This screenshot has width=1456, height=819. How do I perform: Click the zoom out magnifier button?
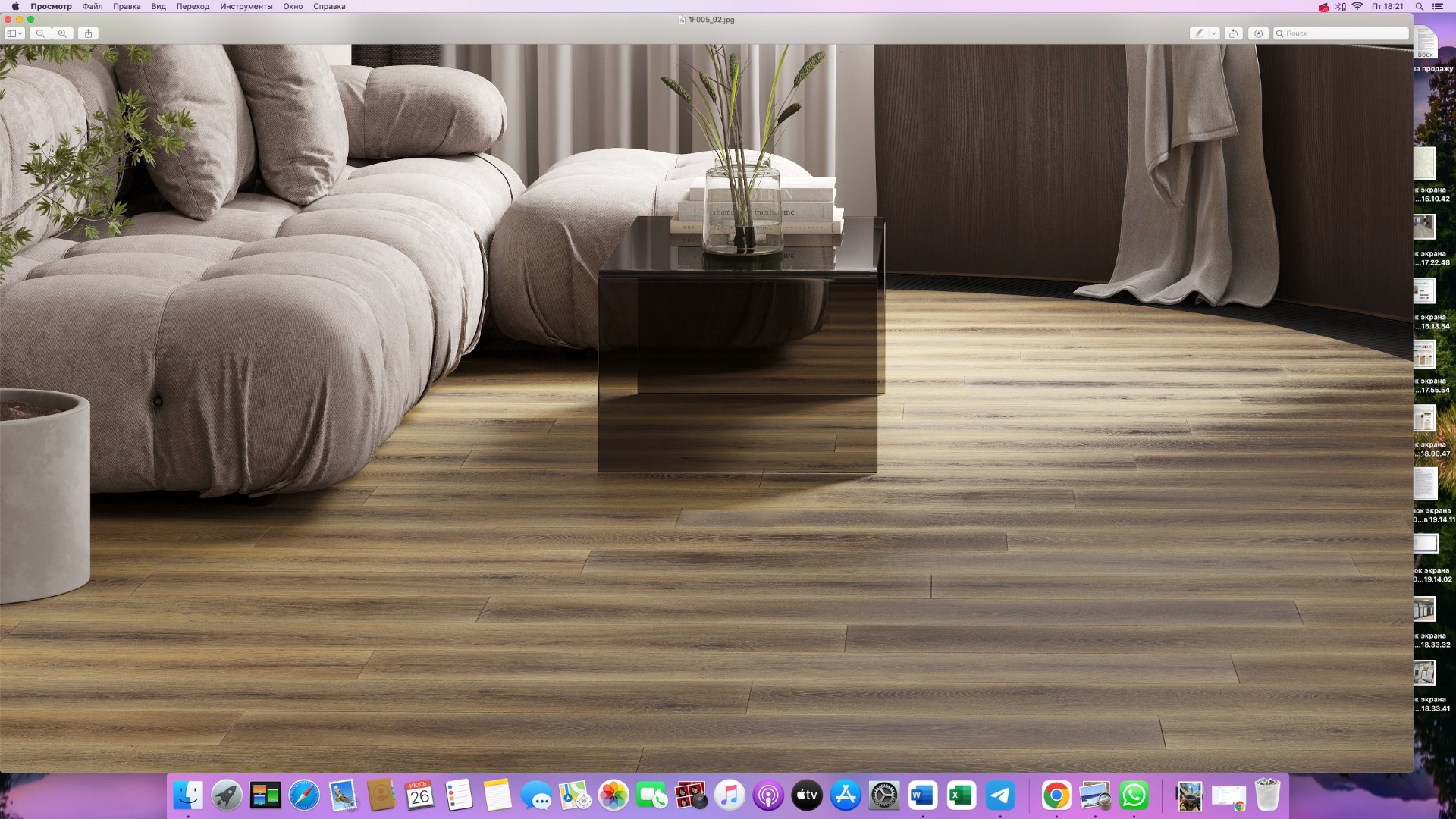(40, 33)
